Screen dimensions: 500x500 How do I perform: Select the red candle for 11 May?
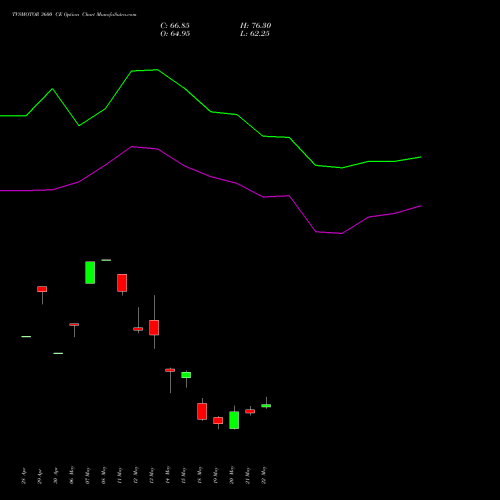click(x=122, y=283)
